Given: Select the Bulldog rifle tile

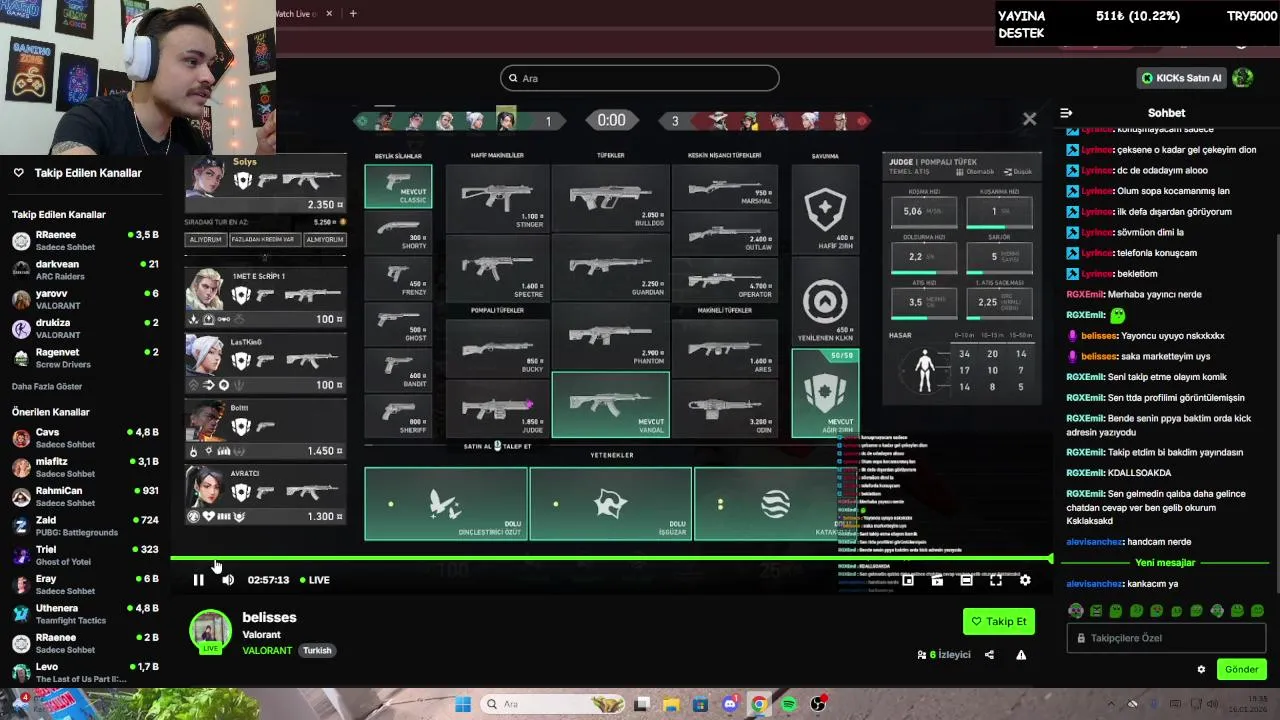Looking at the screenshot, I should pyautogui.click(x=610, y=197).
